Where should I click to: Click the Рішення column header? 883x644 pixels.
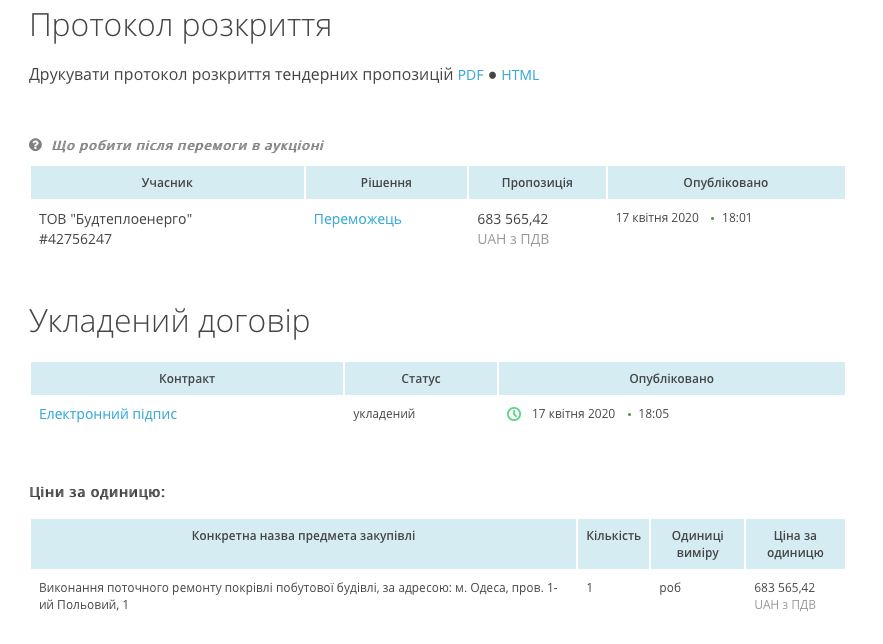coord(386,182)
